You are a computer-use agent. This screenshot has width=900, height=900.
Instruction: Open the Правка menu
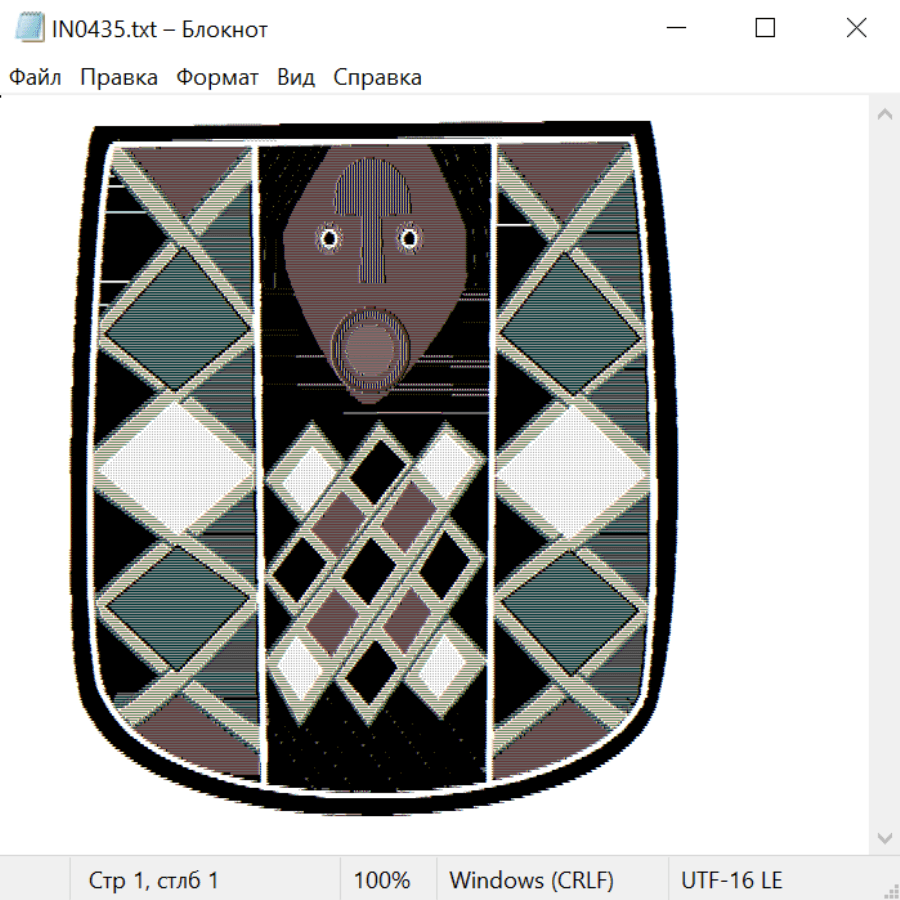click(118, 77)
